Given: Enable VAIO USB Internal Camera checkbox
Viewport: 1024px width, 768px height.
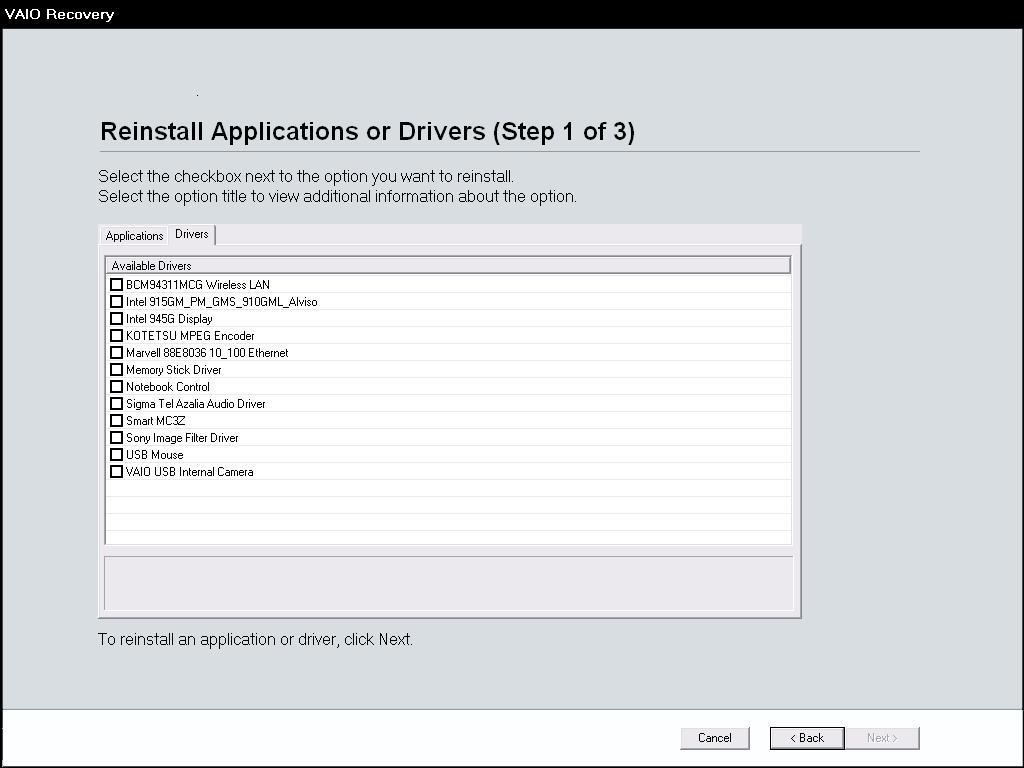Looking at the screenshot, I should tap(116, 472).
